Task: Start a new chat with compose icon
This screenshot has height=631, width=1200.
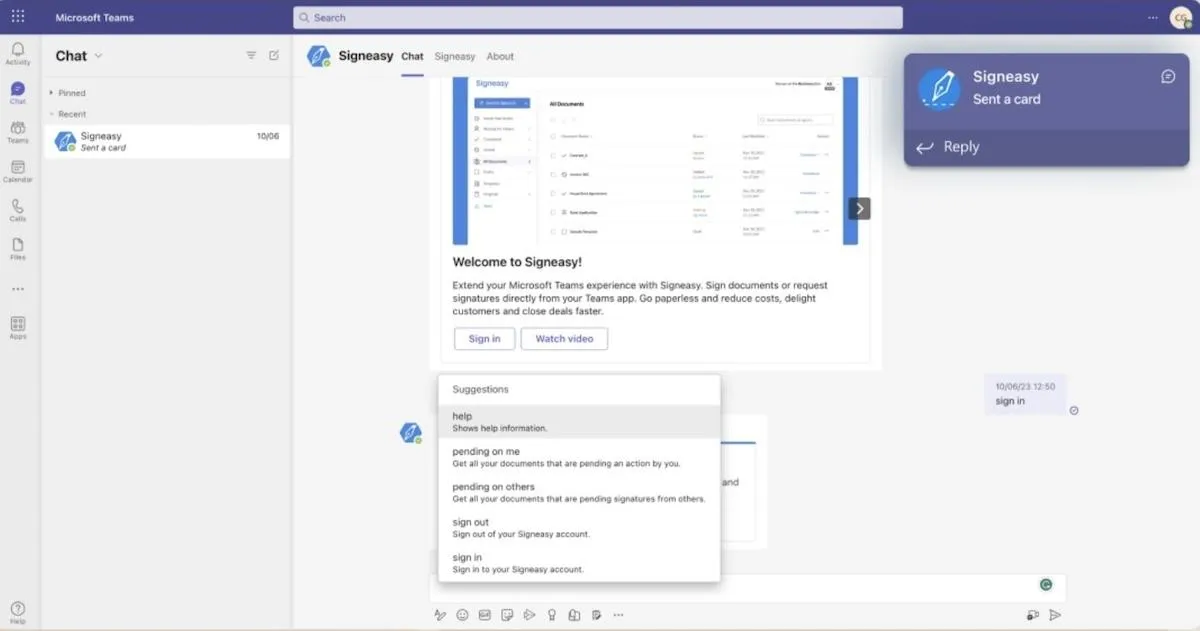Action: [274, 56]
